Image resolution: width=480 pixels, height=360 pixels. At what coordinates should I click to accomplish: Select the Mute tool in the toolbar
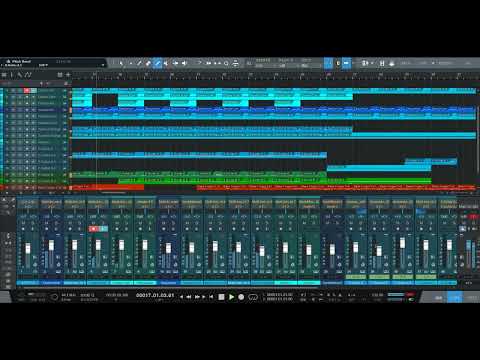pyautogui.click(x=166, y=63)
